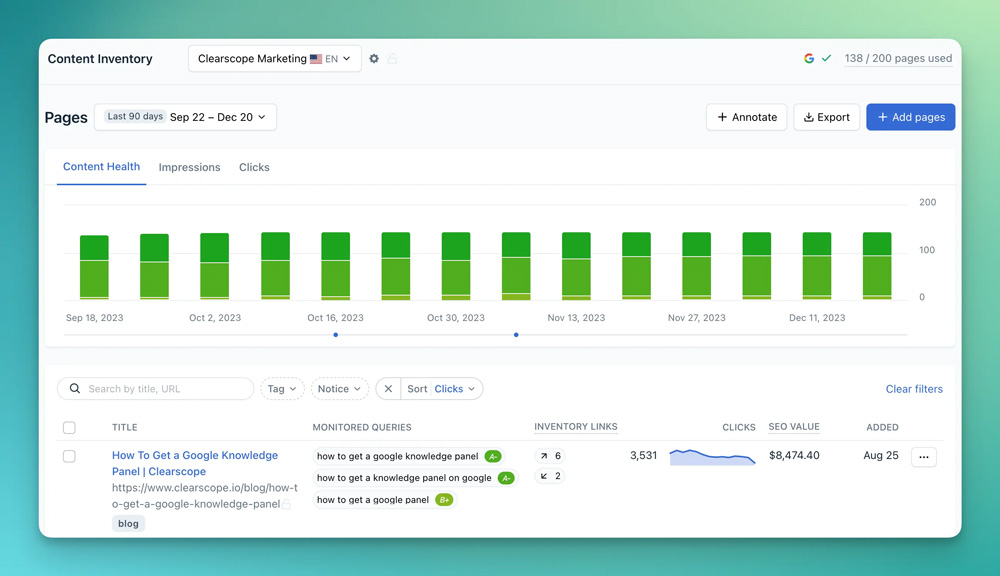
Task: Click the search magnifier icon in the search box
Action: coord(75,389)
